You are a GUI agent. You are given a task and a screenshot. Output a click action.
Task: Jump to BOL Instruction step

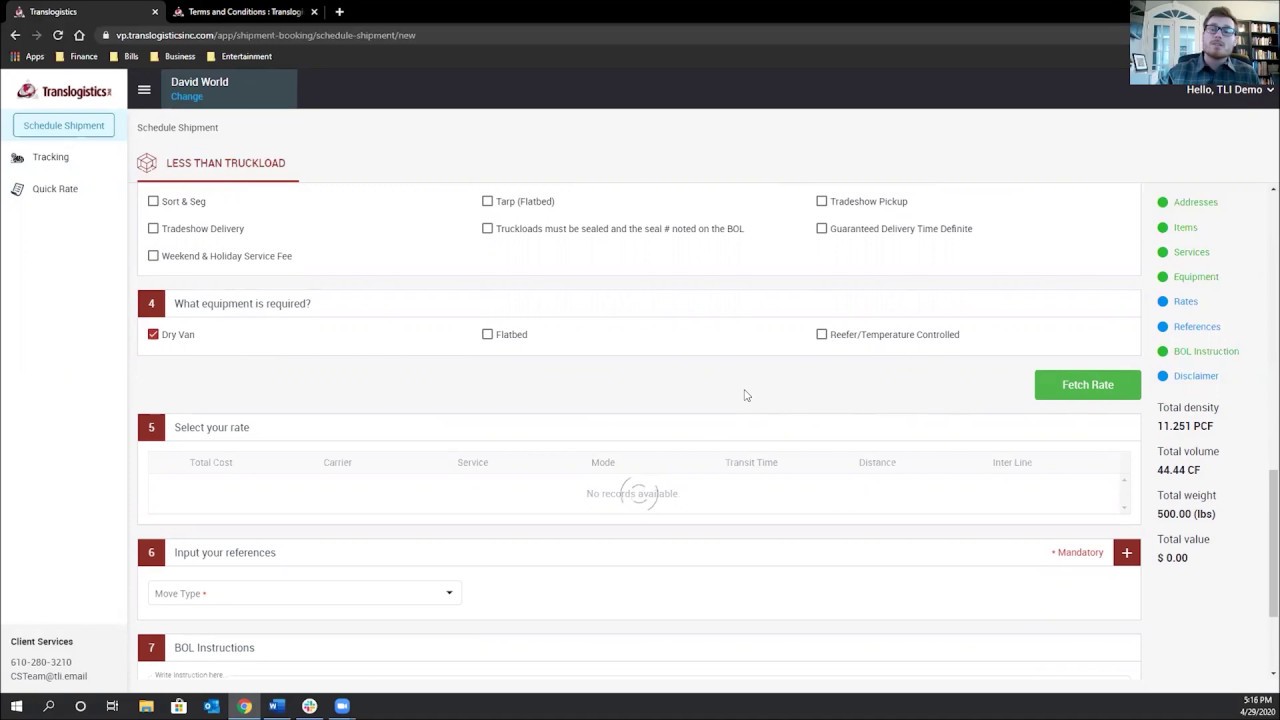(x=1206, y=351)
